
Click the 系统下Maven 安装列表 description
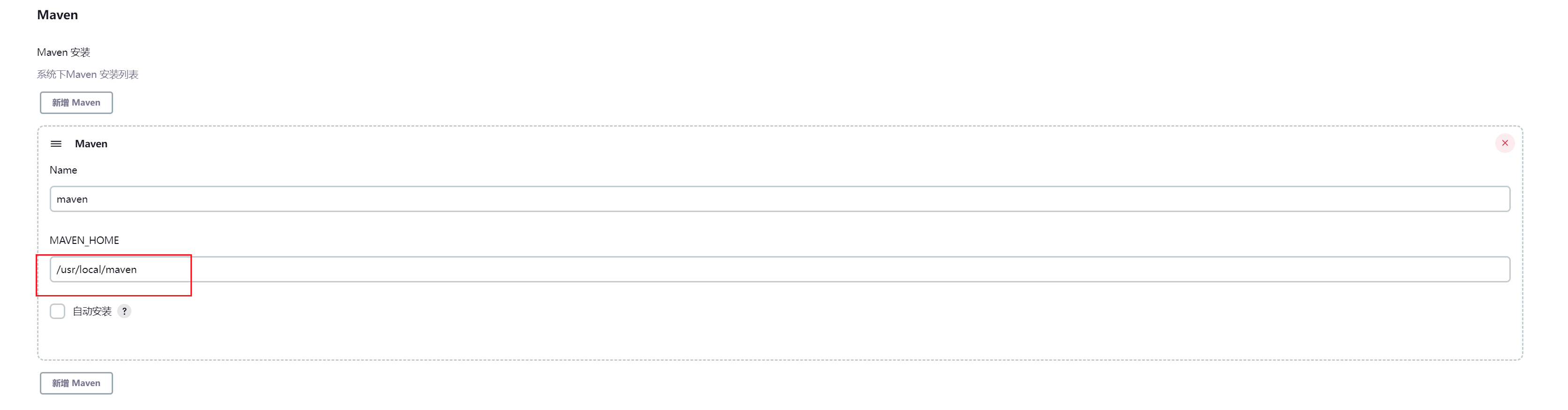coord(88,74)
